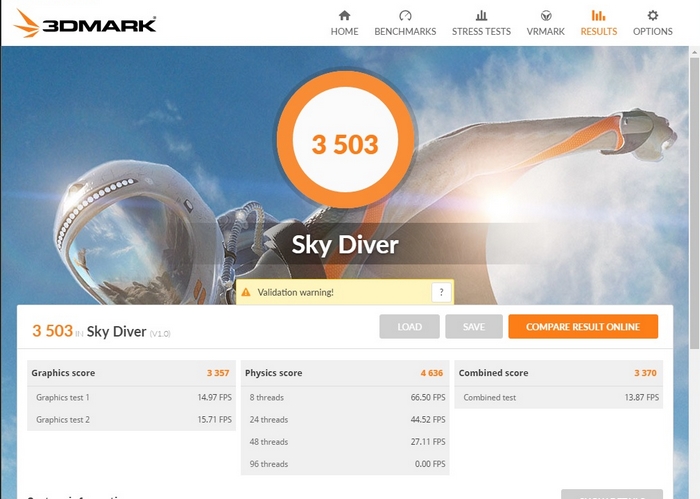Click the (V1.0) version text
Screen dimensions: 700x499
(x=160, y=334)
